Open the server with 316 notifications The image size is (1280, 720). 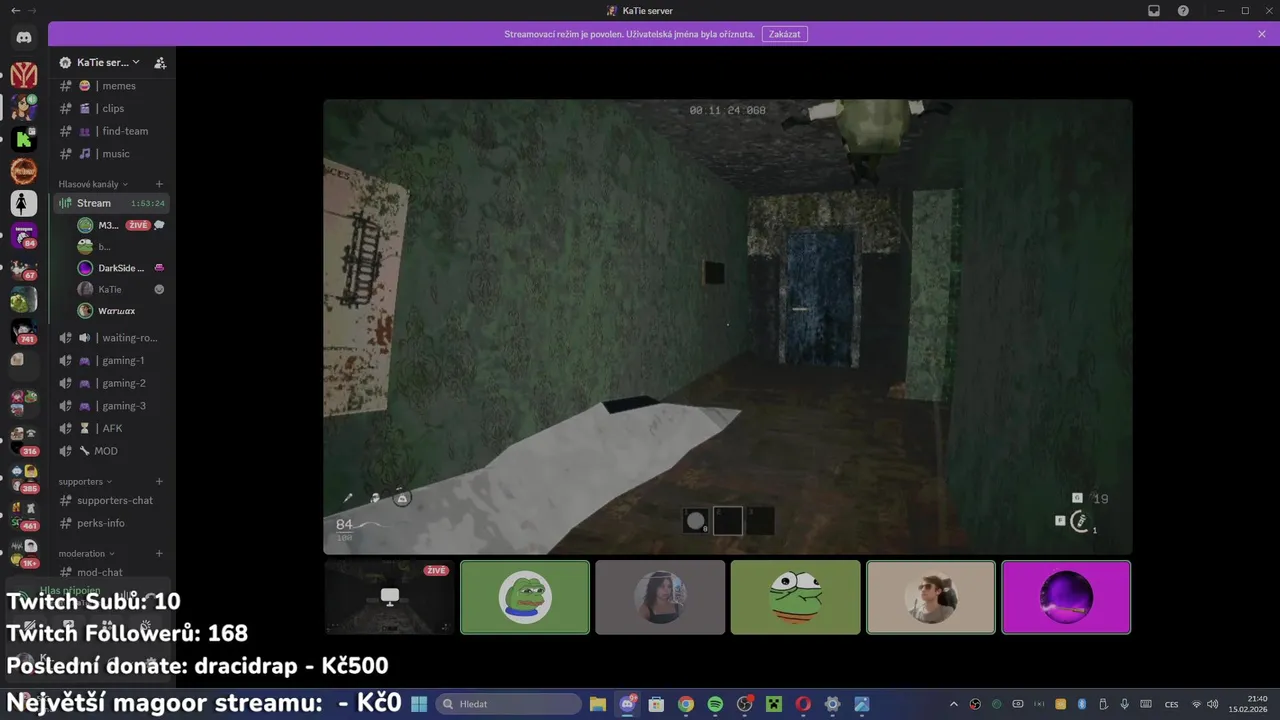(24, 442)
